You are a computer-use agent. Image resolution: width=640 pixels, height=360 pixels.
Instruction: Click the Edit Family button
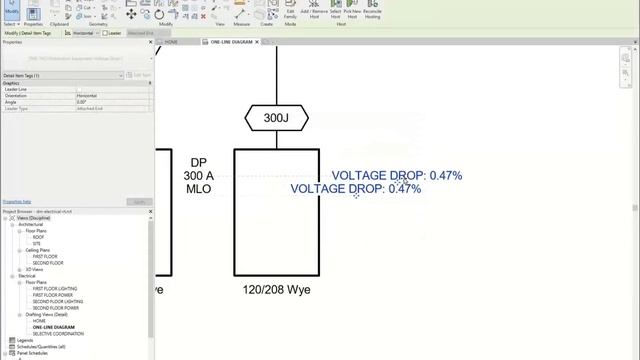(x=290, y=10)
